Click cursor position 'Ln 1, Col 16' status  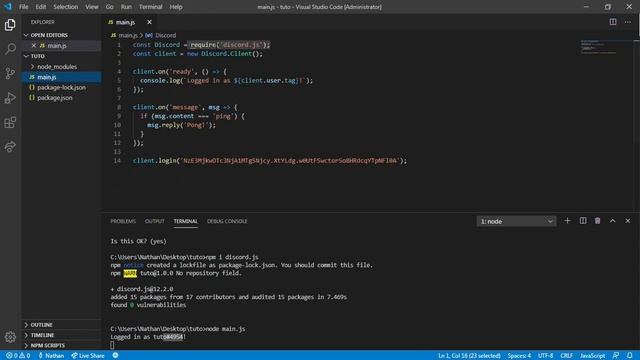(x=469, y=356)
